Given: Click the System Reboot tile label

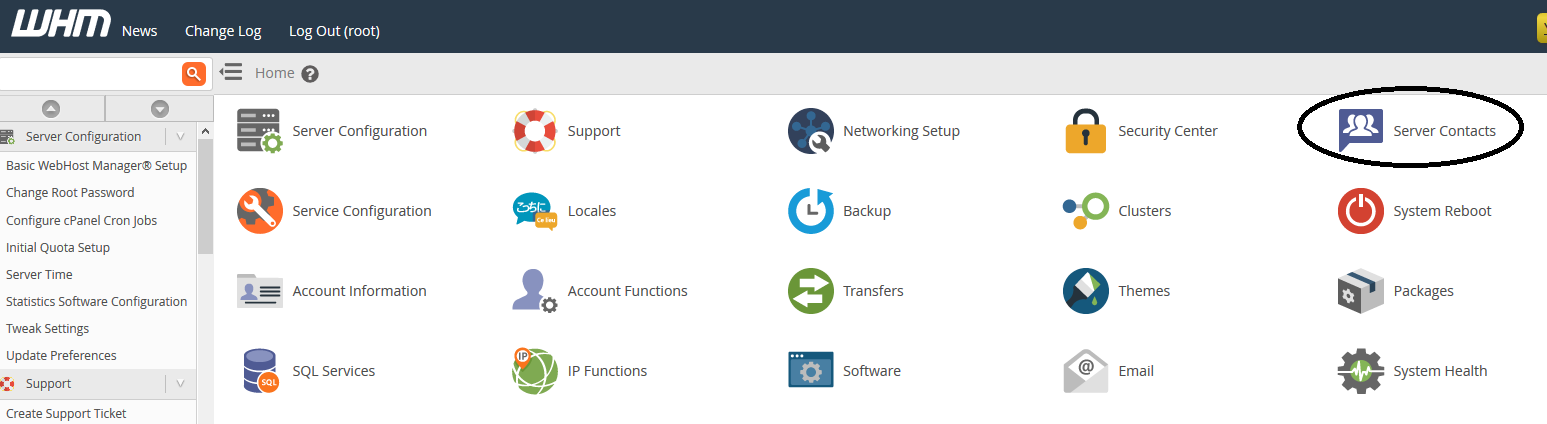Looking at the screenshot, I should coord(1442,211).
